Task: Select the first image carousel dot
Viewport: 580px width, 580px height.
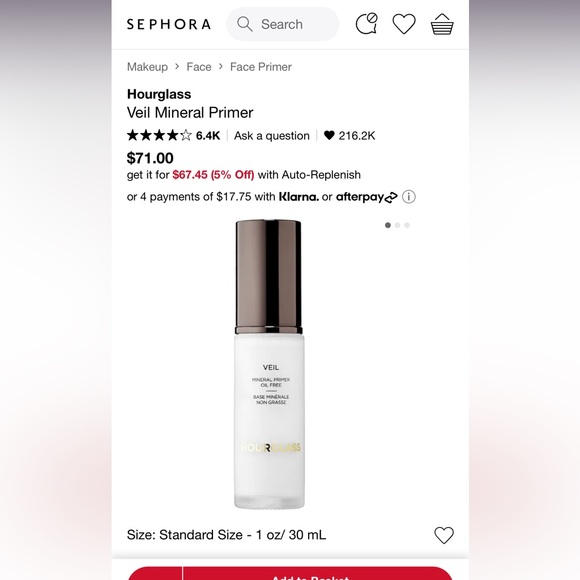Action: point(388,225)
